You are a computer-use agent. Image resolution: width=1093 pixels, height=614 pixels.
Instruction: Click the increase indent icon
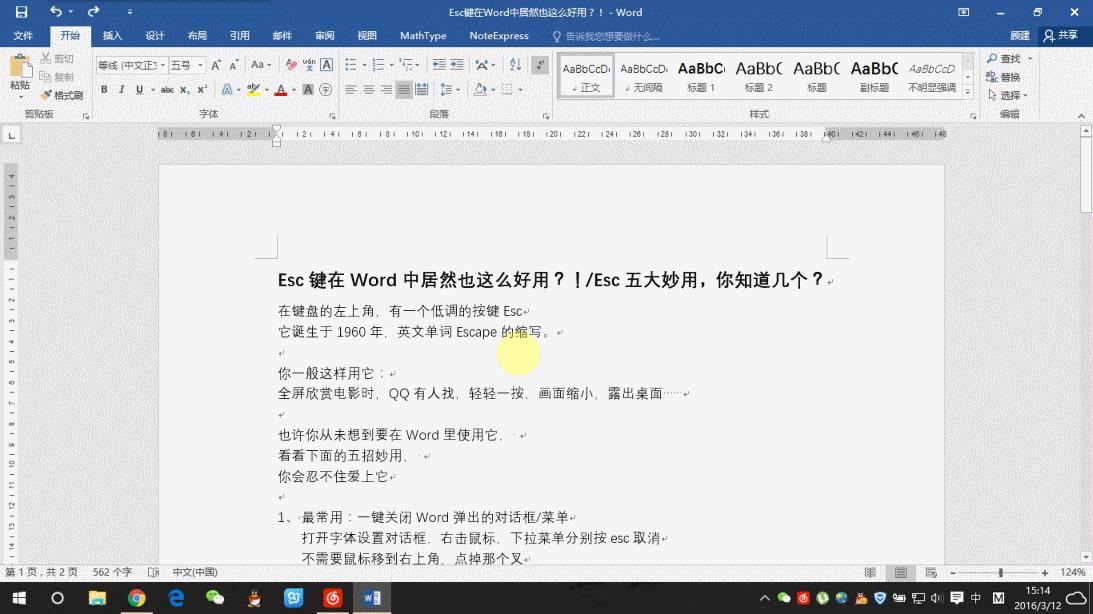[457, 65]
